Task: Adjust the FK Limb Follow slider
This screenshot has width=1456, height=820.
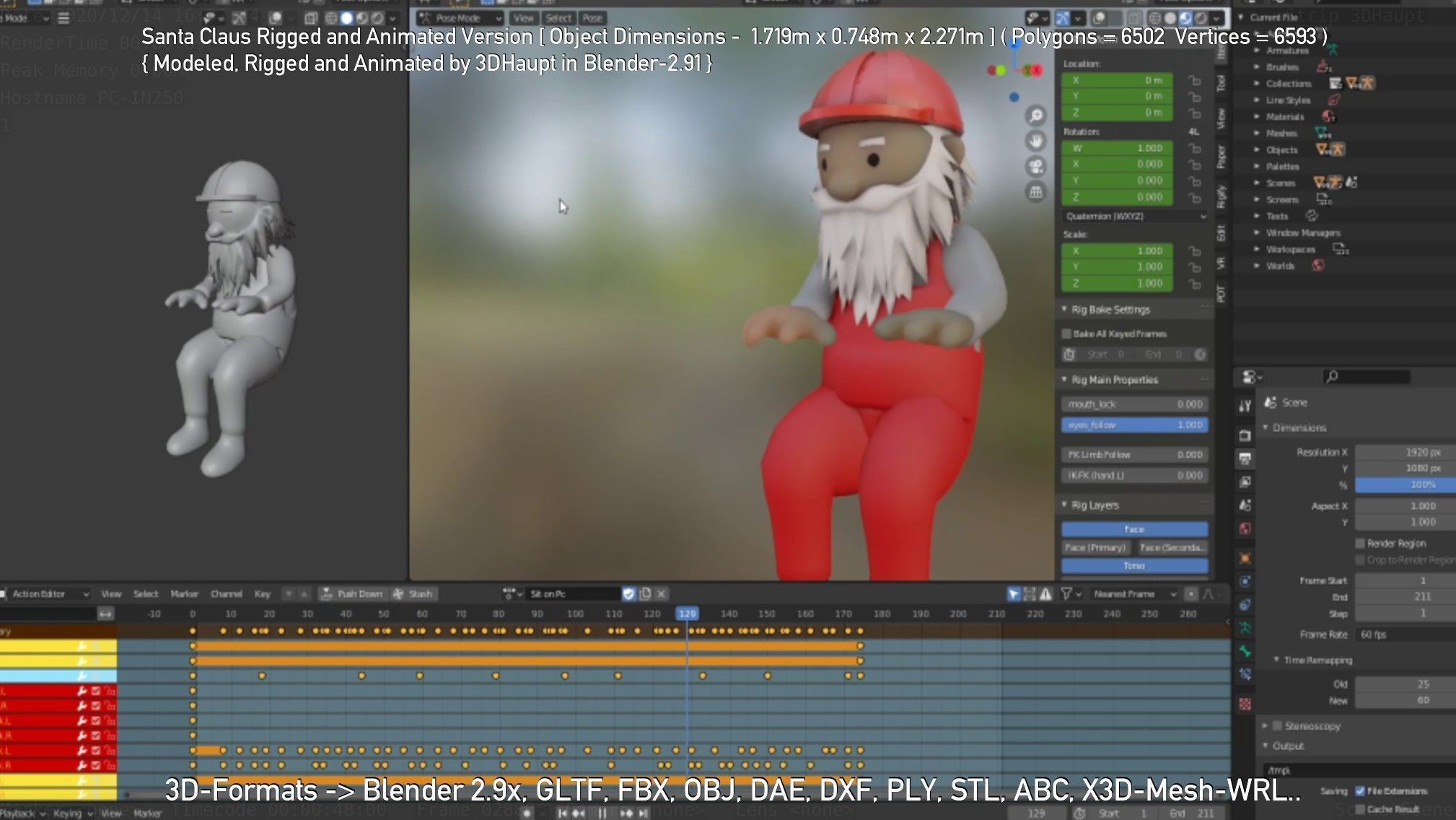Action: tap(1135, 455)
